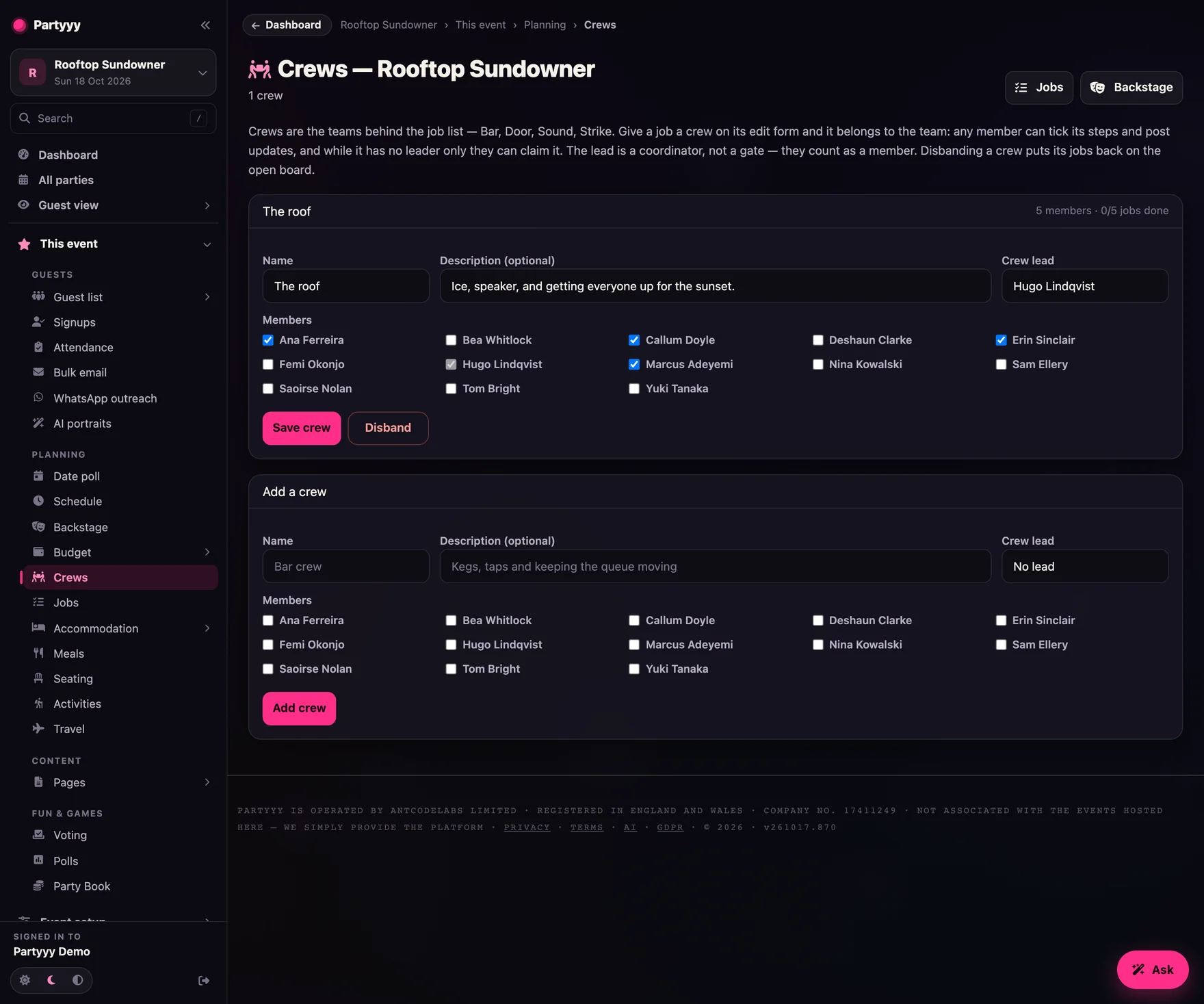Open Party Book in the sidebar
Image resolution: width=1204 pixels, height=1004 pixels.
(x=119, y=886)
